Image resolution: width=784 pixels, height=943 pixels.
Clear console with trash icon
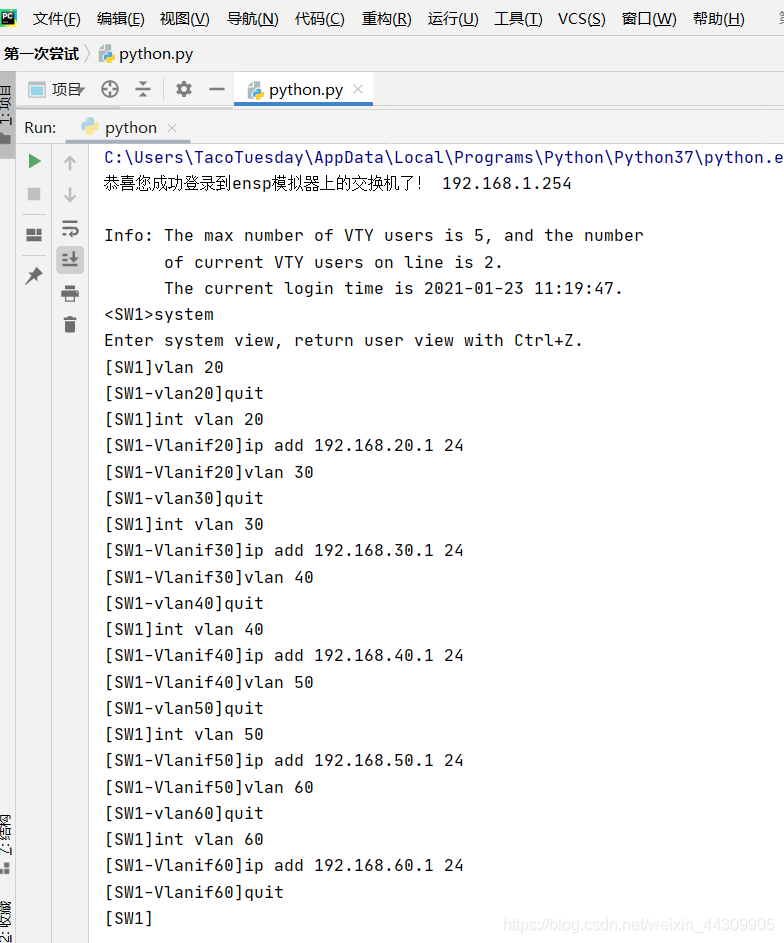70,325
